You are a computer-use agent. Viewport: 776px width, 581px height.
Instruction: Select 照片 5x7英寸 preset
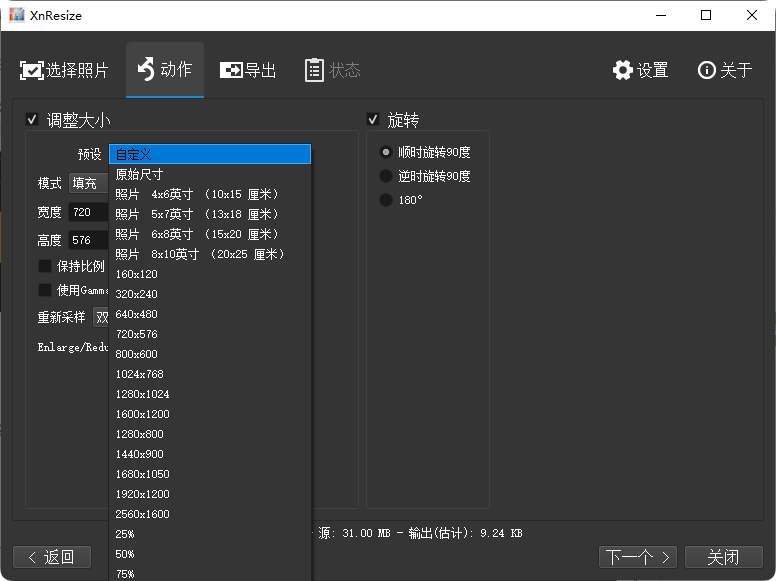(210, 214)
